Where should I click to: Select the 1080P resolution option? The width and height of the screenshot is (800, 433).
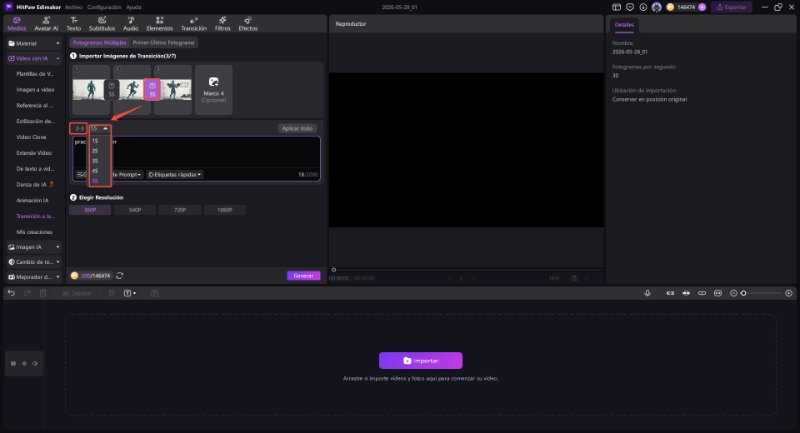pyautogui.click(x=225, y=210)
